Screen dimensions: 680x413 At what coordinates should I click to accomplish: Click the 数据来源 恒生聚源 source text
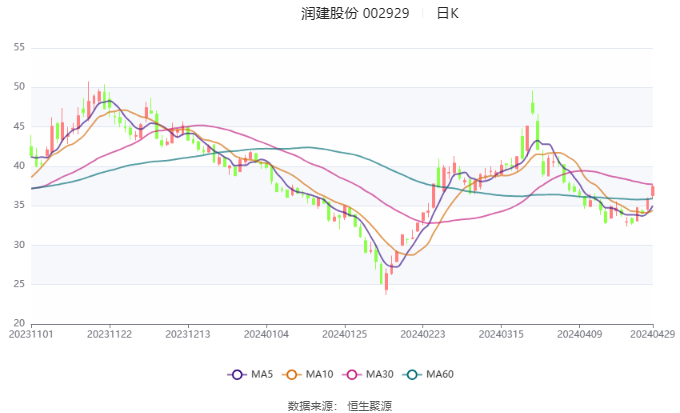click(340, 405)
